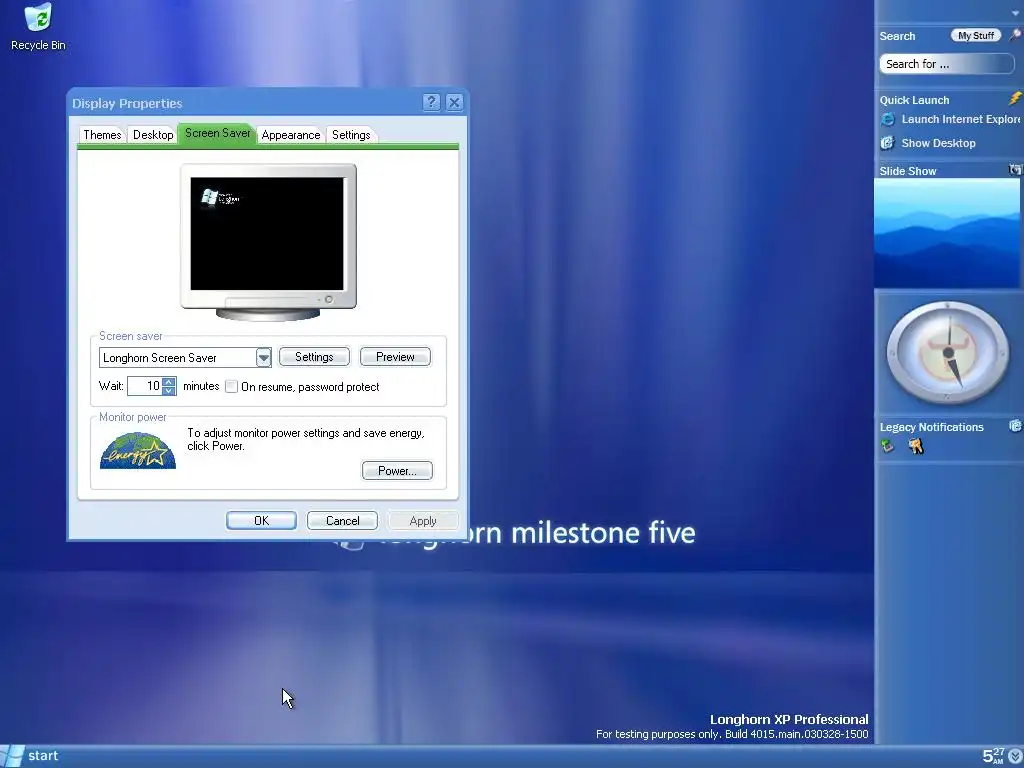This screenshot has width=1024, height=768.
Task: Open monitor Power settings
Action: (397, 471)
